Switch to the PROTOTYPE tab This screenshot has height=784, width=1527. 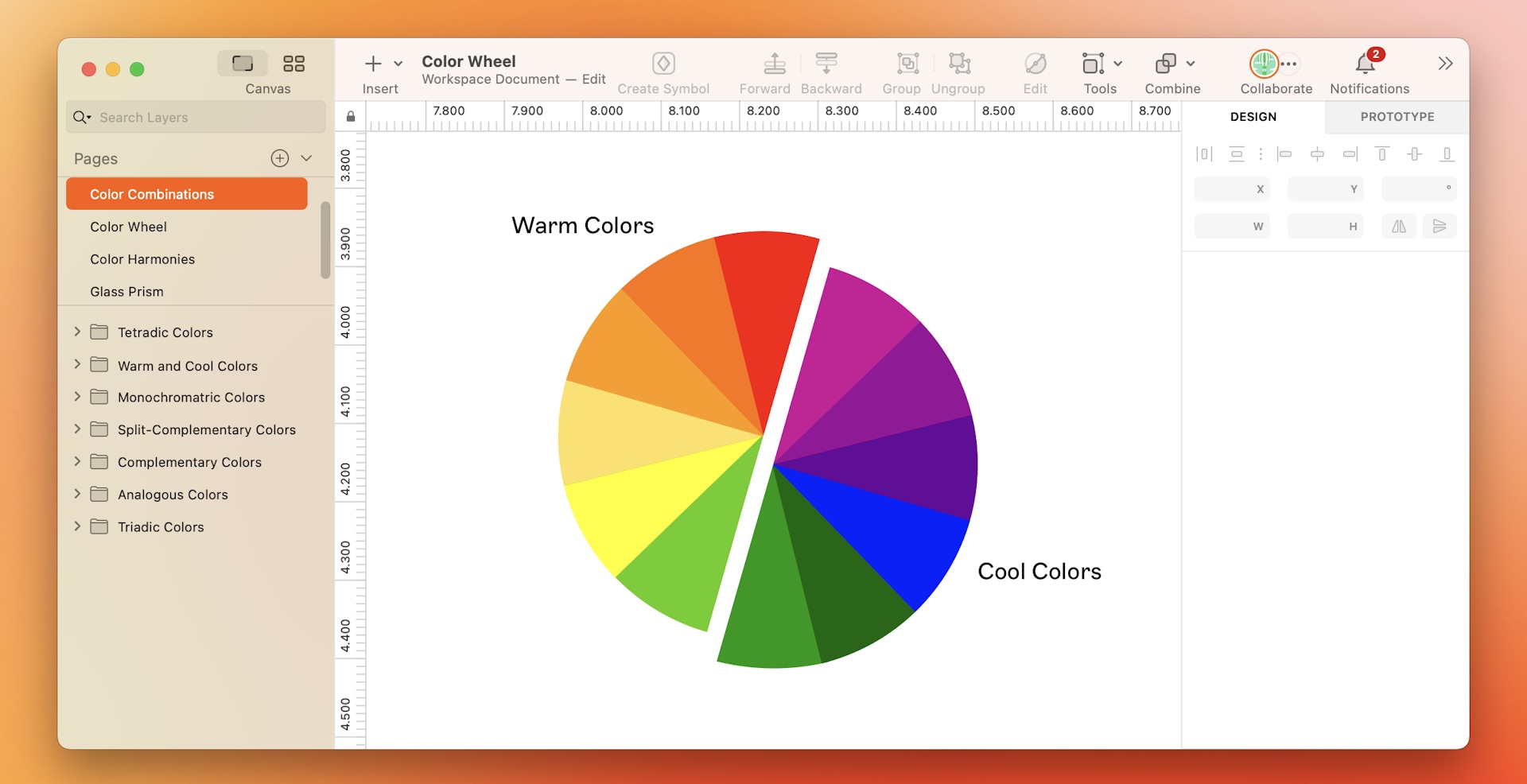1396,117
